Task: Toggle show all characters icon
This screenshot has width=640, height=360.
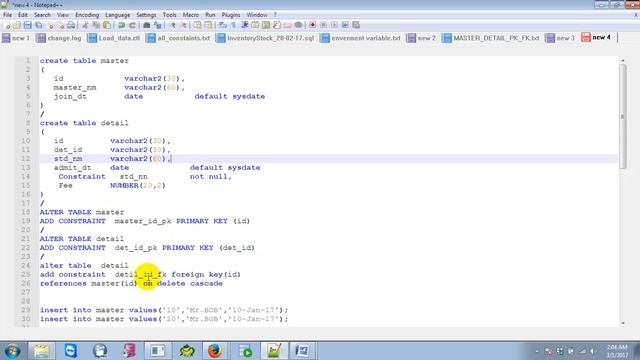Action: (233, 25)
